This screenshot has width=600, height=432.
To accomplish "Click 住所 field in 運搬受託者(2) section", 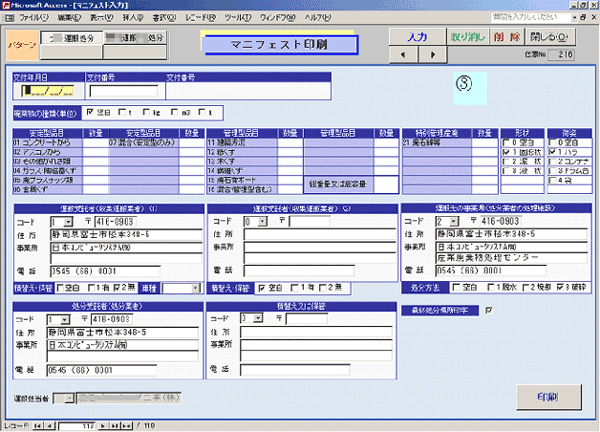I will (x=320, y=234).
